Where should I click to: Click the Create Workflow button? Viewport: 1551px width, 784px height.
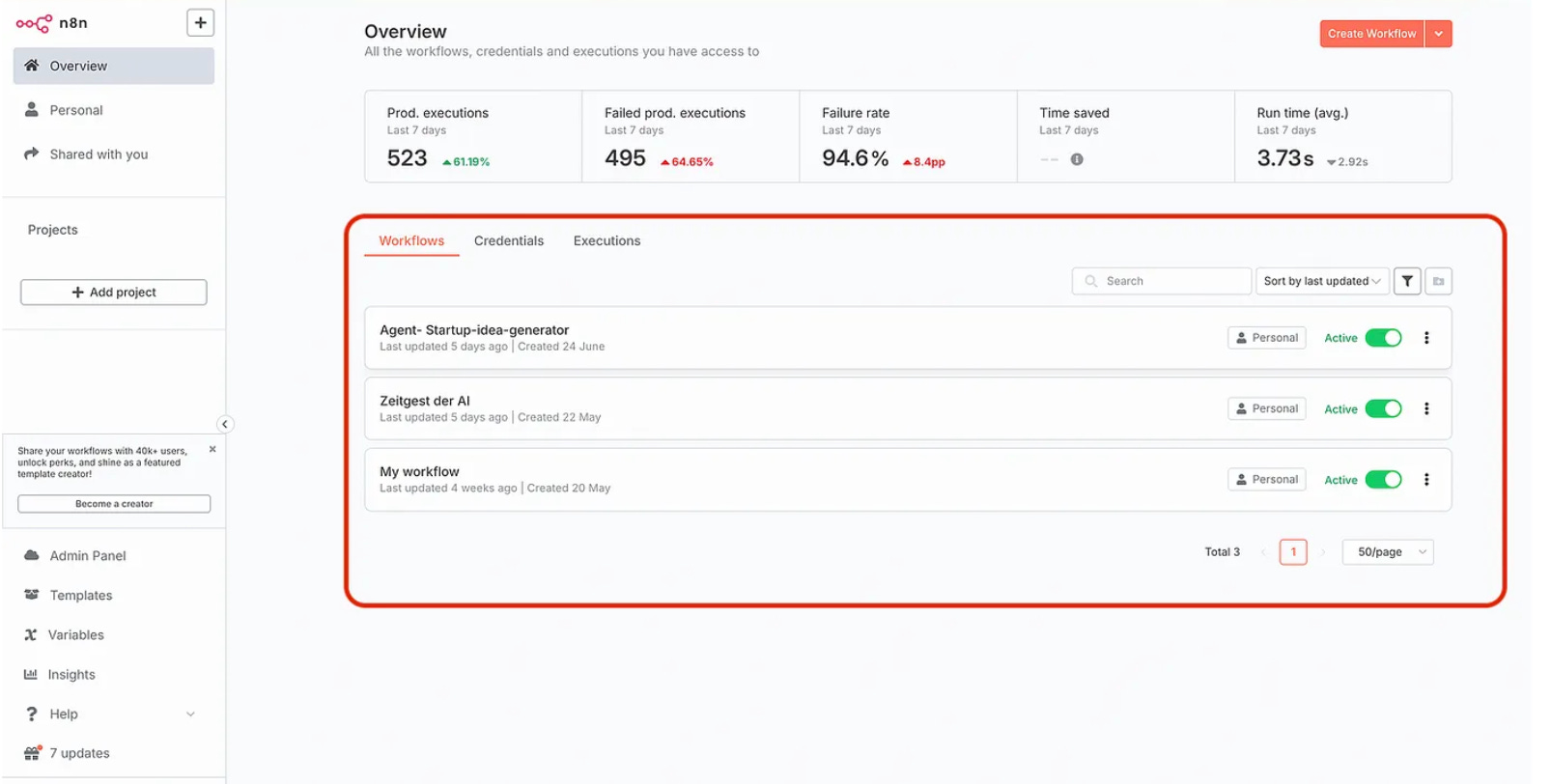pyautogui.click(x=1371, y=34)
